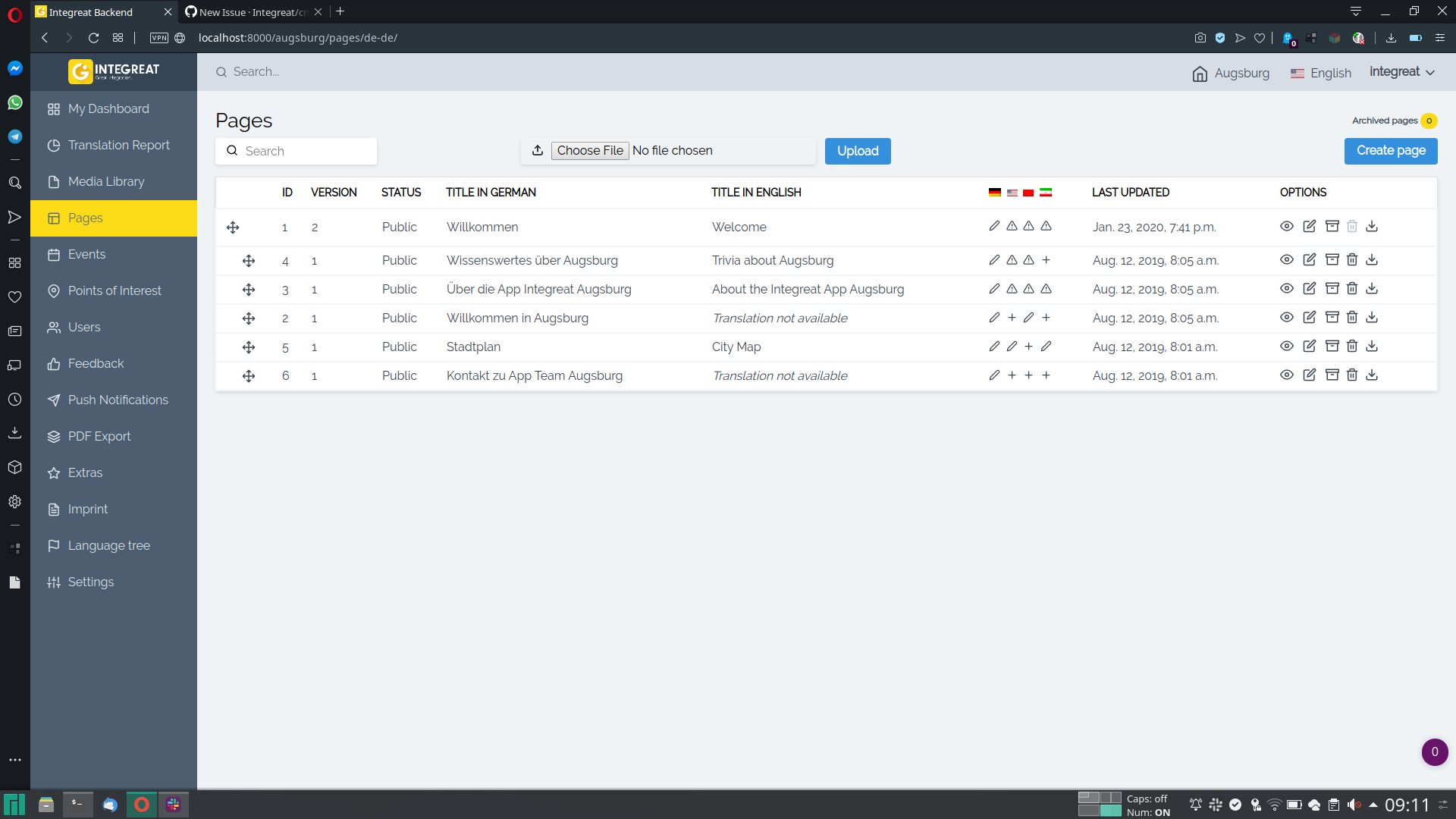This screenshot has height=819, width=1456.
Task: Archive the Wissenswertes über Augsburg page
Action: point(1332,259)
